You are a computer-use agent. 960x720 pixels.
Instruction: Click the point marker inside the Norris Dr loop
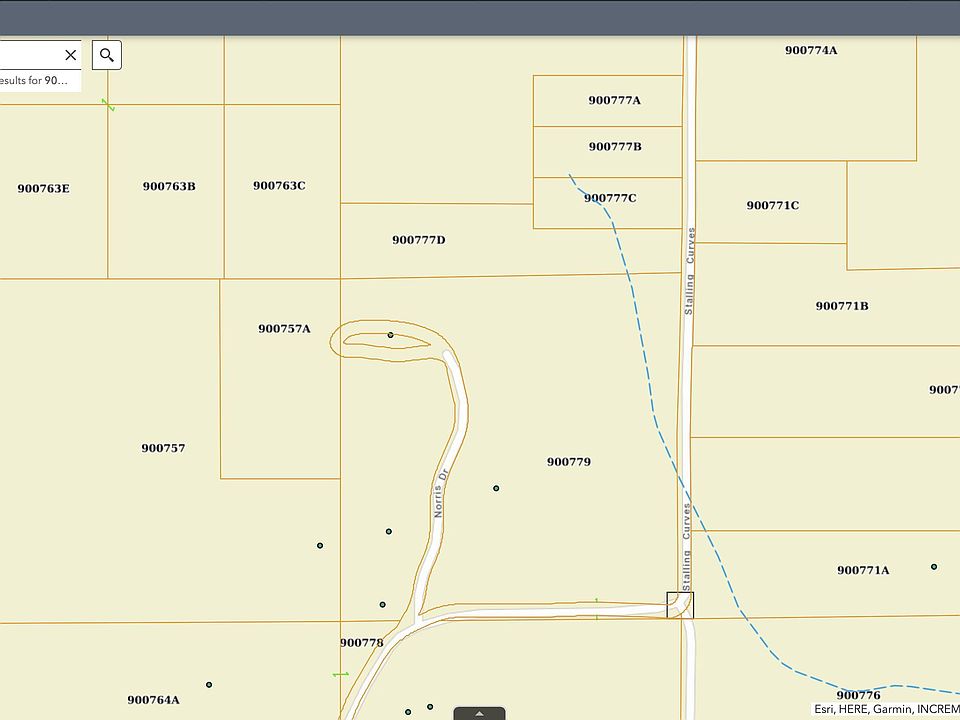coord(390,335)
